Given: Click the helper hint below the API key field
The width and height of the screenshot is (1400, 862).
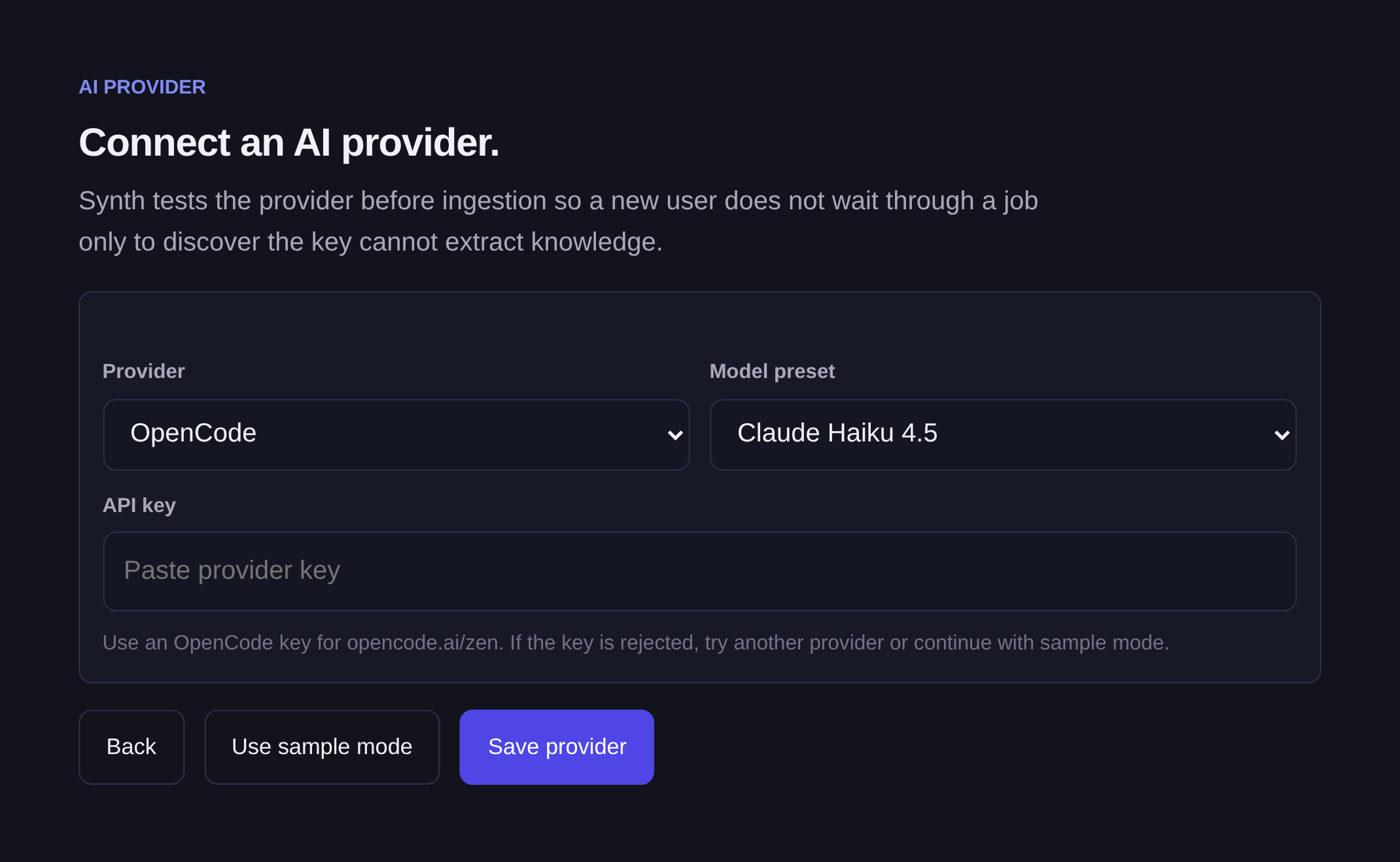Looking at the screenshot, I should (636, 642).
